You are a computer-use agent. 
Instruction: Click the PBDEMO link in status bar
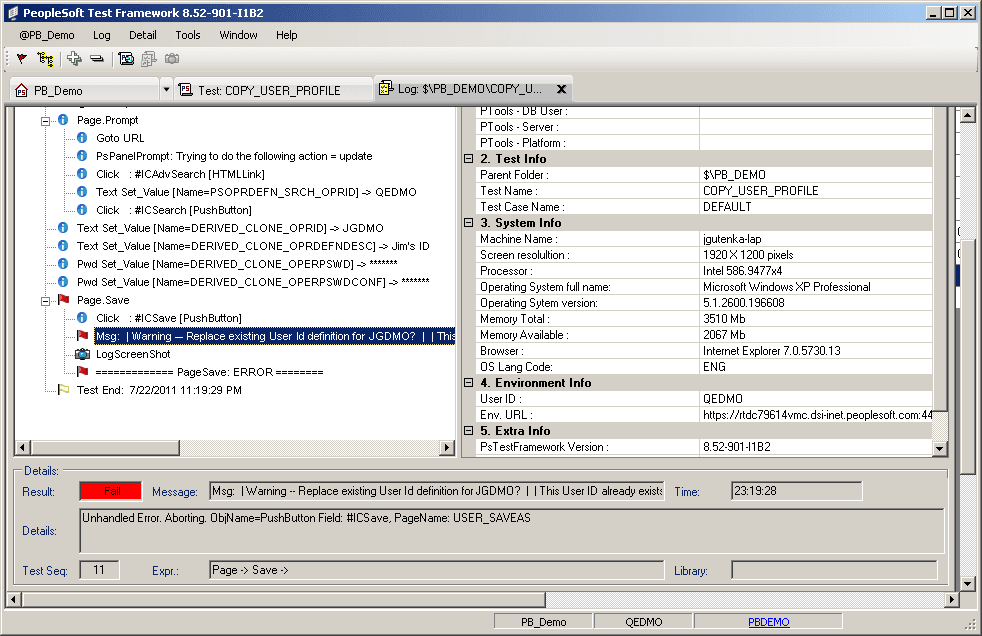(x=768, y=621)
